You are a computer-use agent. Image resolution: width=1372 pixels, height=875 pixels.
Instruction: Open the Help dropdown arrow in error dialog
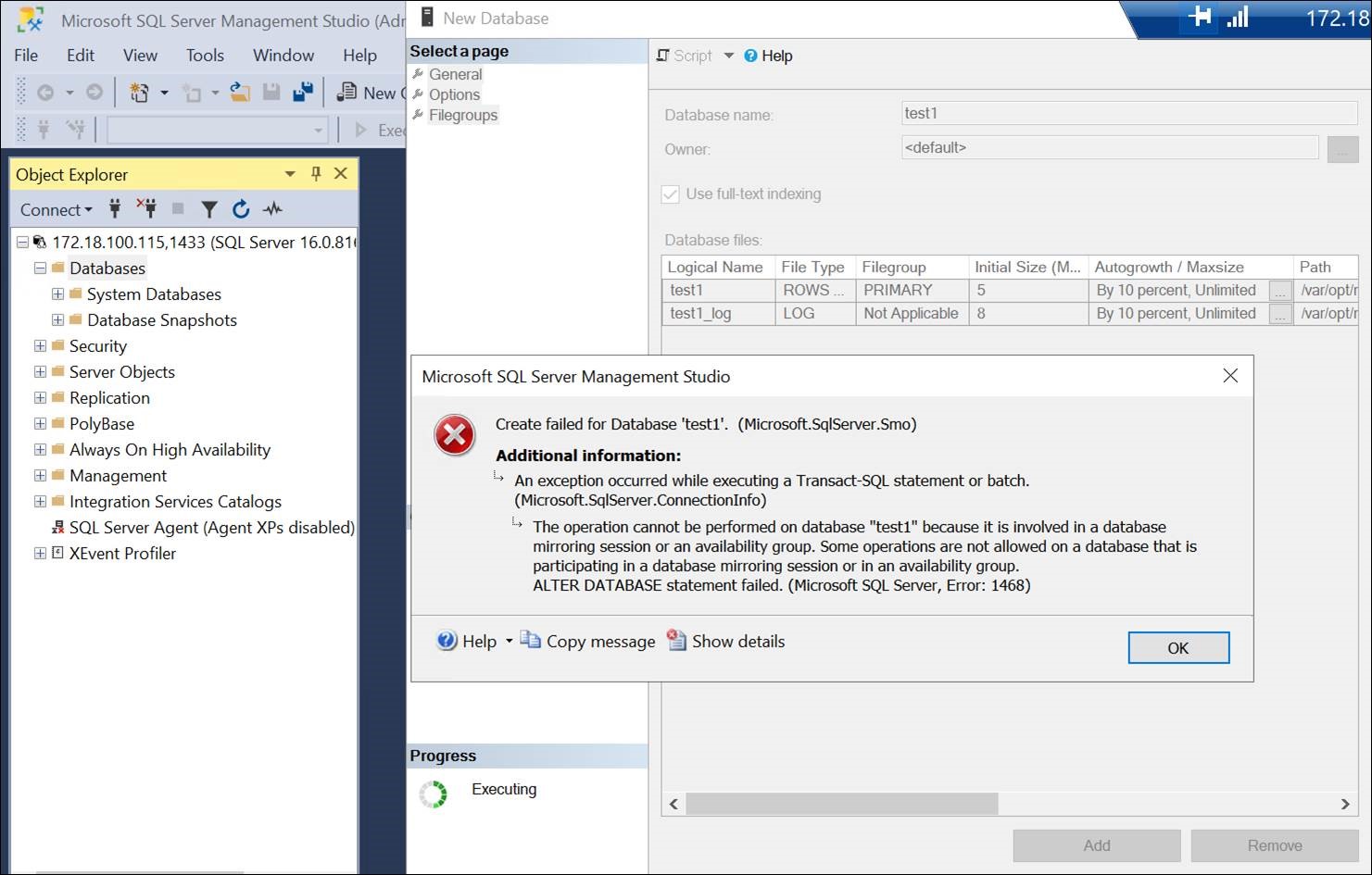509,641
